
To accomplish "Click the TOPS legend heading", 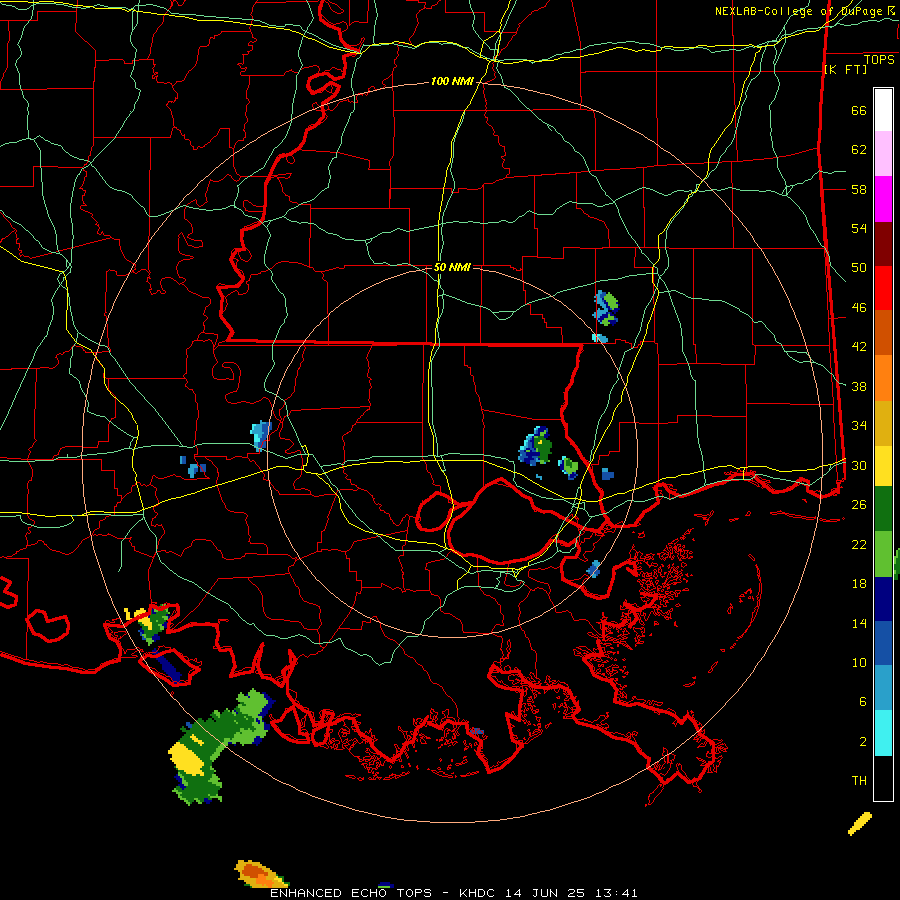I will click(879, 59).
